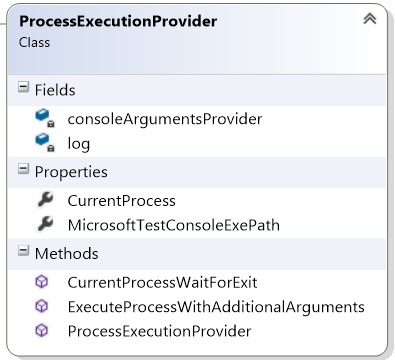The image size is (395, 364).
Task: Select the ProcessExecutionProvider constructor method
Action: pyautogui.click(x=159, y=331)
